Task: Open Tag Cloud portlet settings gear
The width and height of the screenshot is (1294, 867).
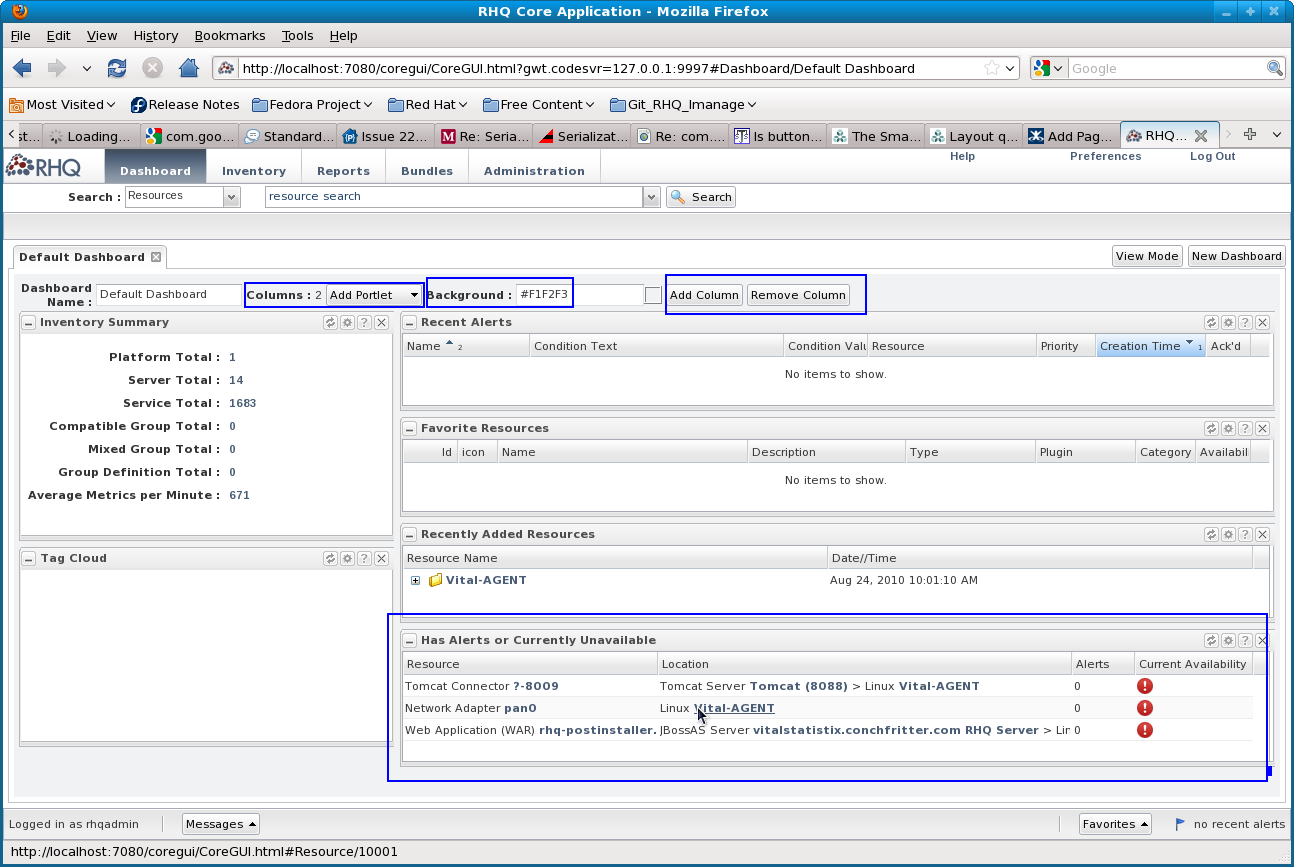Action: [x=347, y=558]
